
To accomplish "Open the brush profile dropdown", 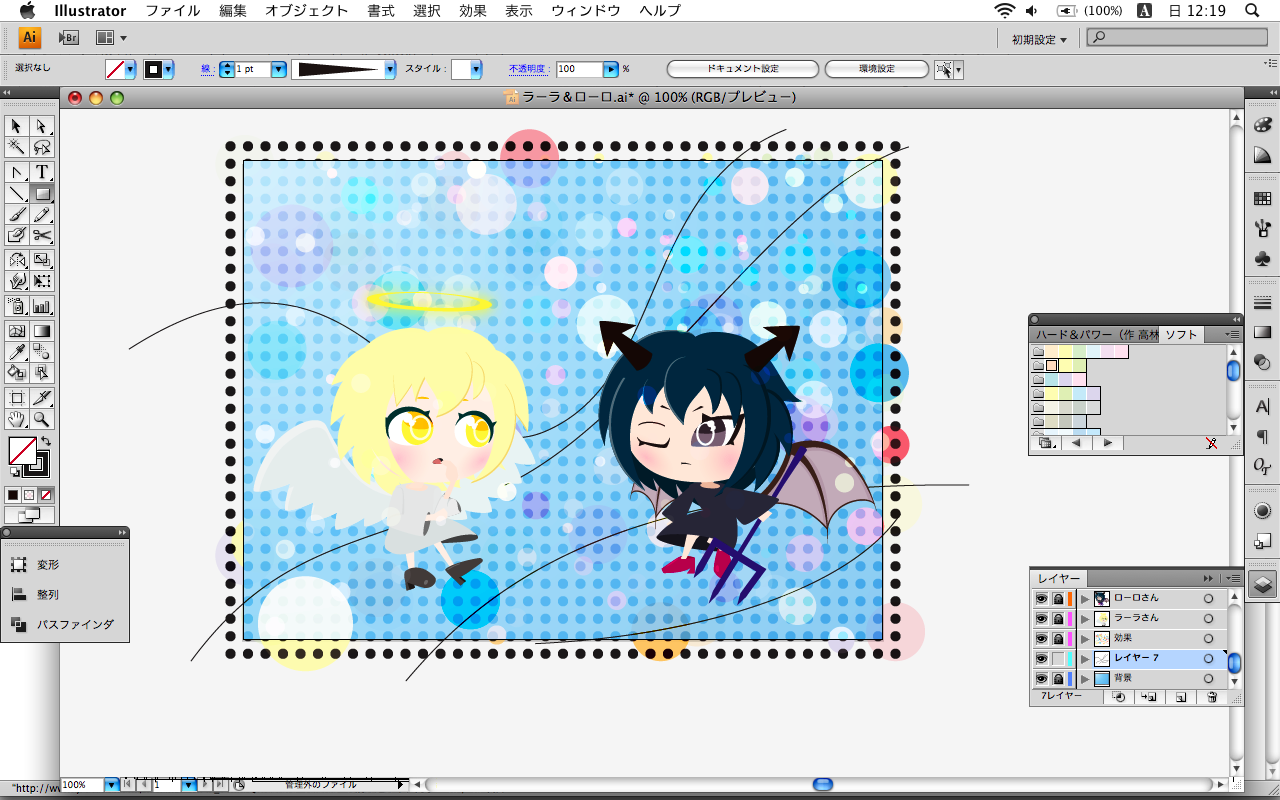I will tap(390, 69).
